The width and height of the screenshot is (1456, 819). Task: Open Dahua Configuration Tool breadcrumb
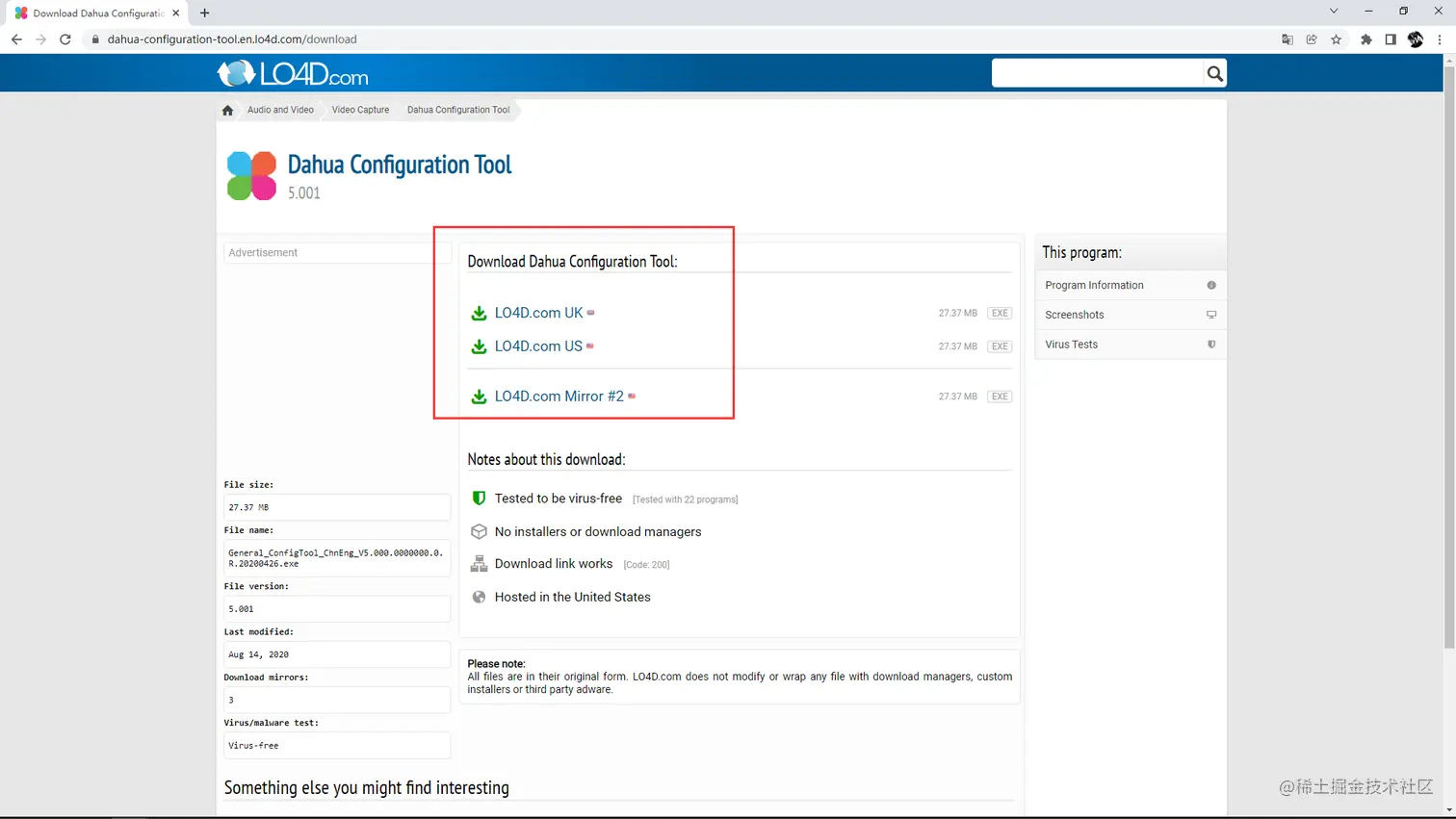coord(458,110)
